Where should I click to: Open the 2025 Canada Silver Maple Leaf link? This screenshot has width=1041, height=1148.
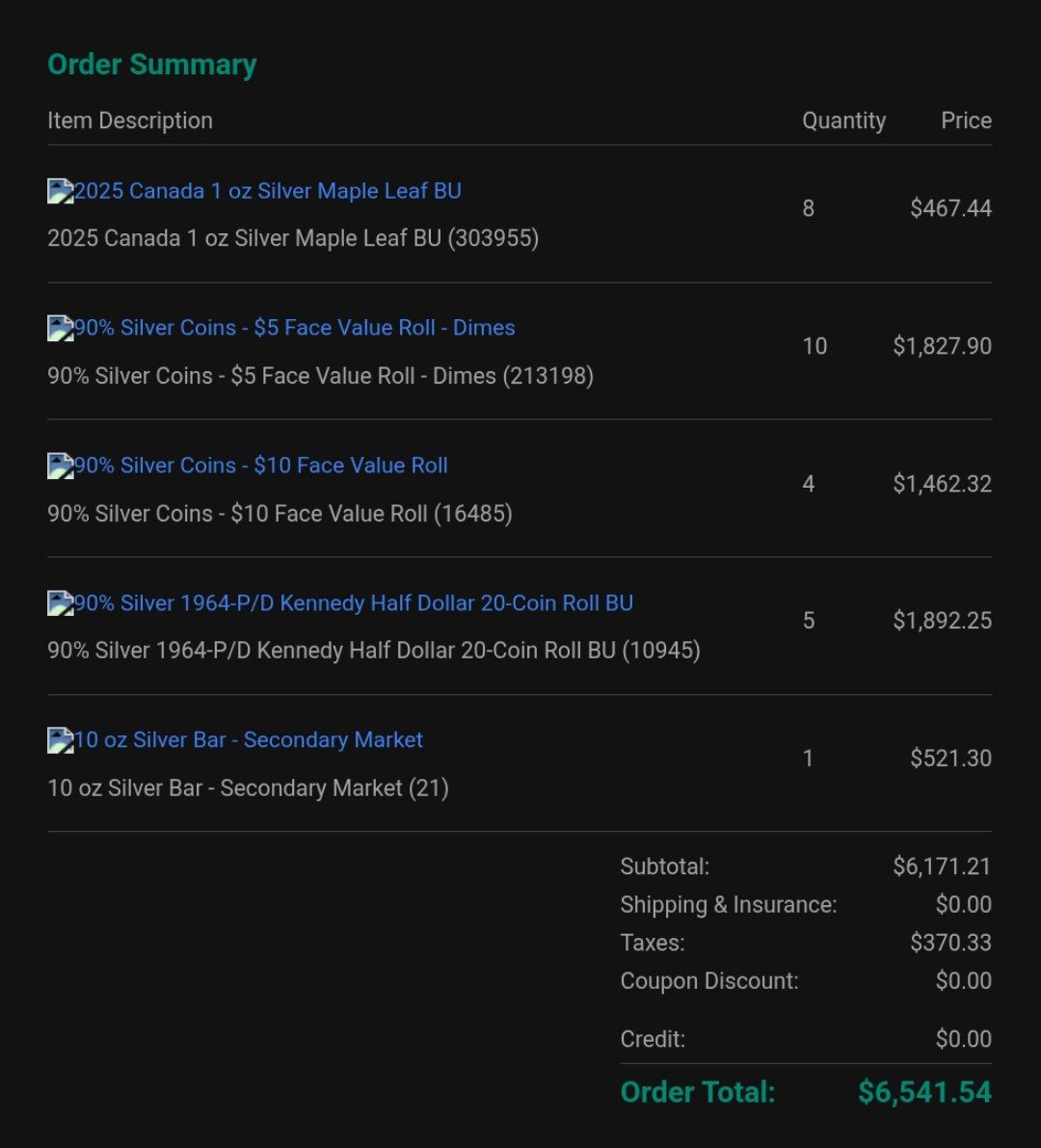point(268,191)
